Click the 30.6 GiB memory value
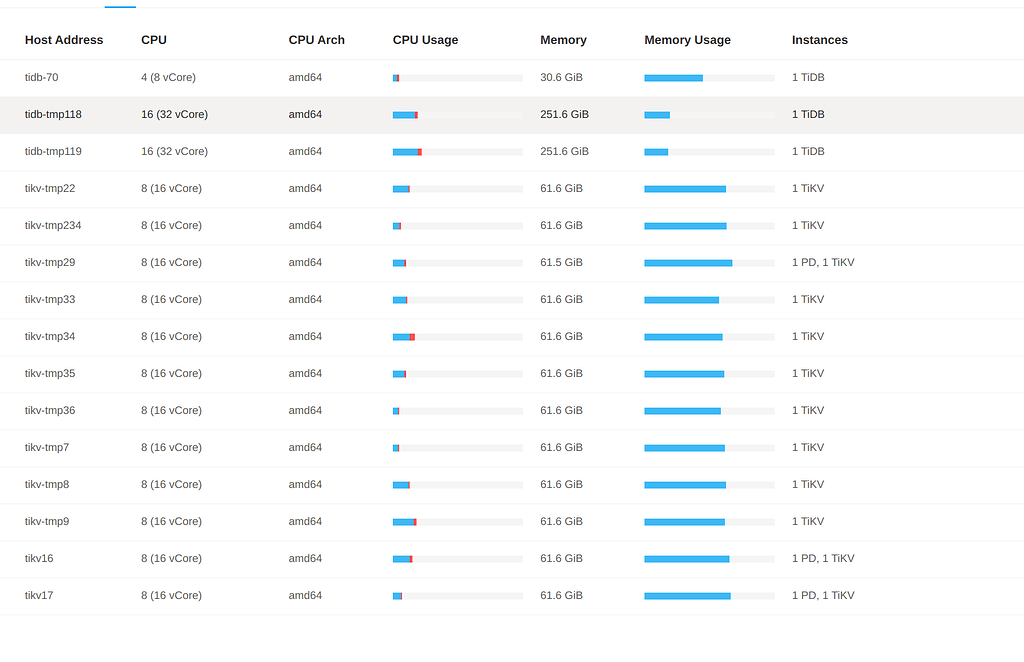The image size is (1024, 662). pos(561,77)
